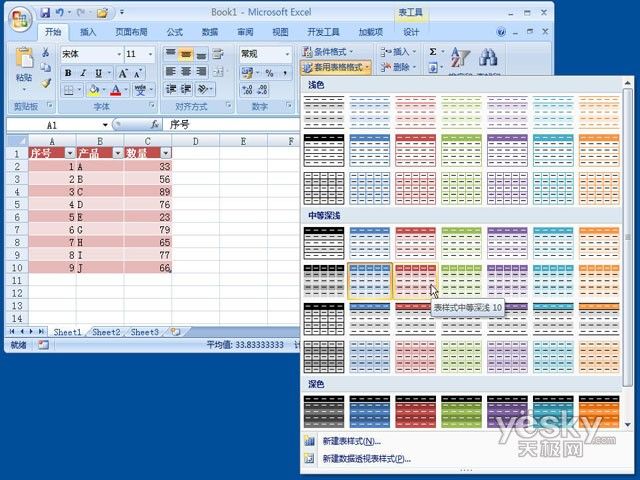The width and height of the screenshot is (640, 480).
Task: Switch to 插入 ribbon tab
Action: coord(88,32)
